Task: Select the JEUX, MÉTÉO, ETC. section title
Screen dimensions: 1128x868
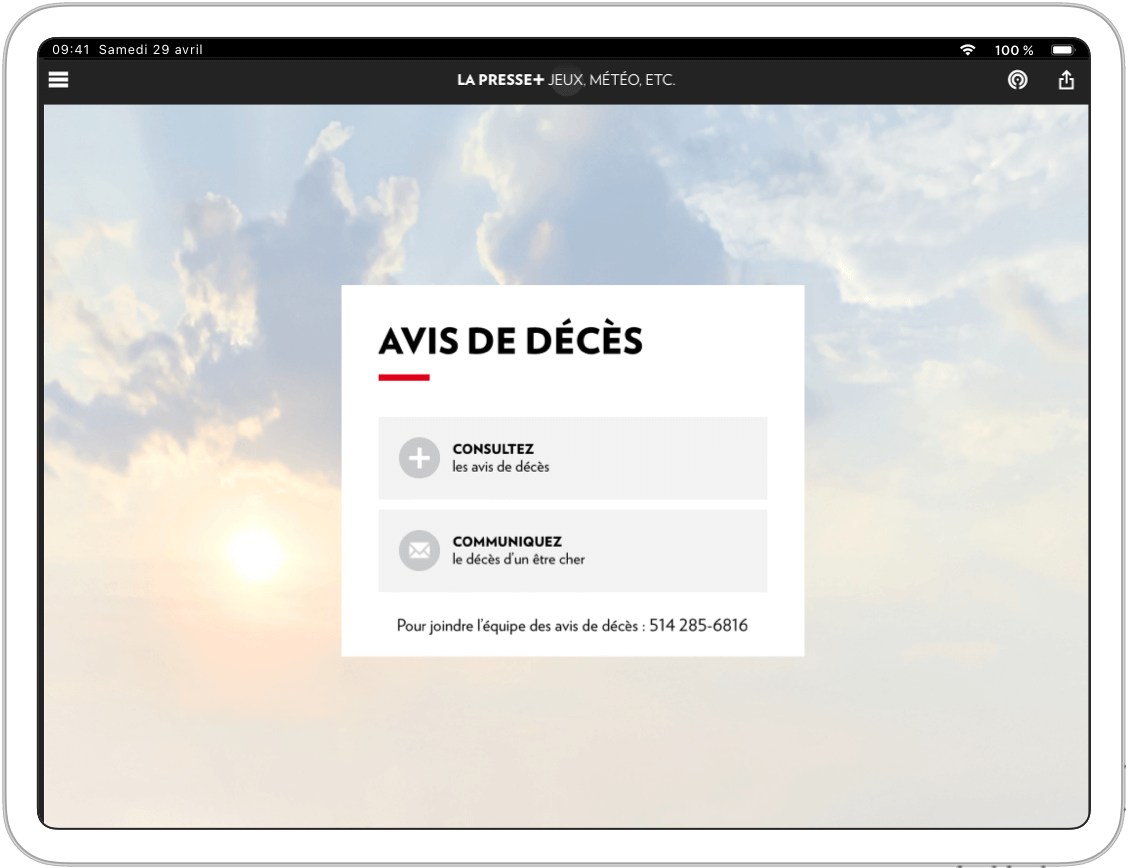Action: pos(611,80)
